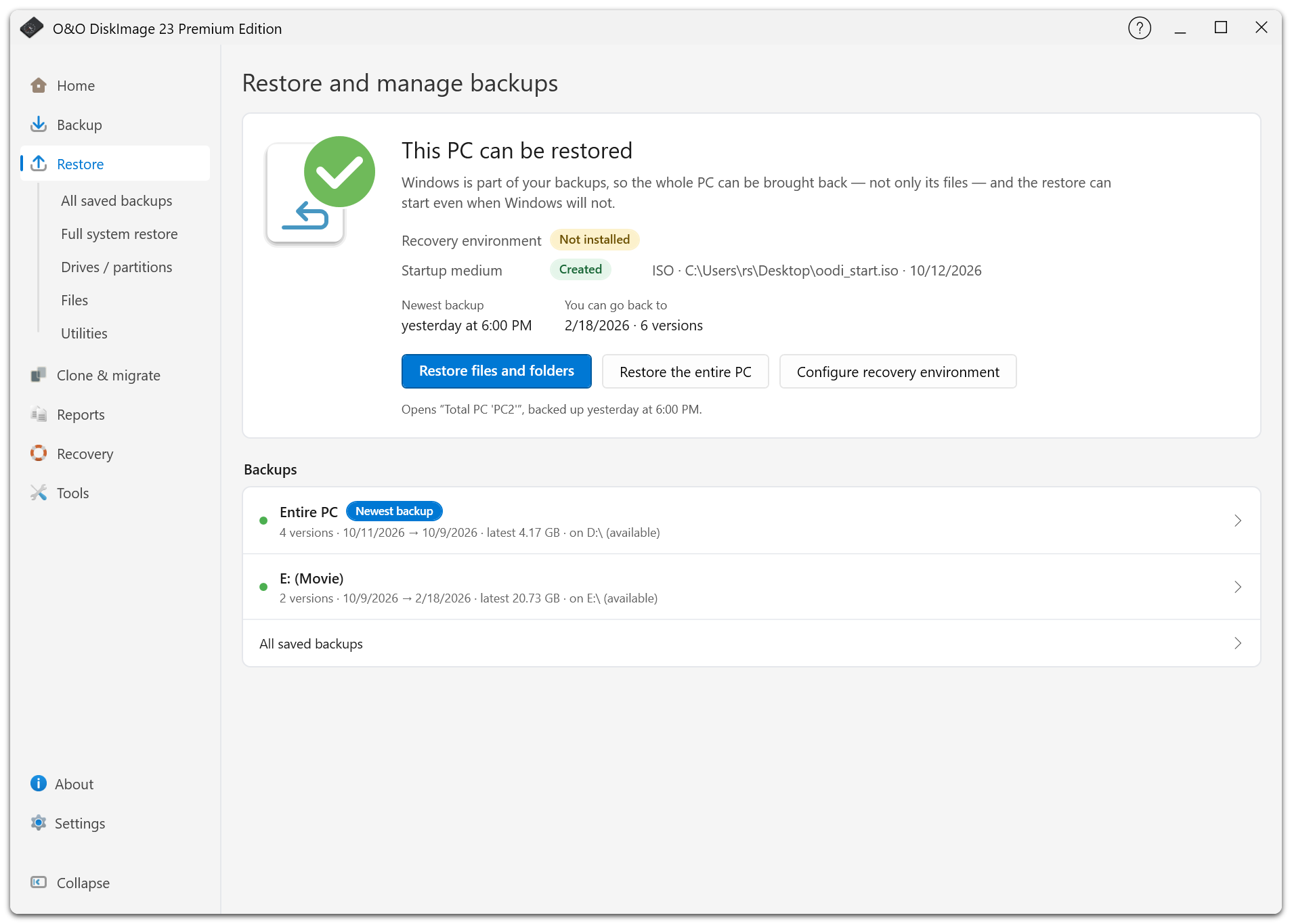Expand the E: (Movie) backup chevron
The height and width of the screenshot is (924, 1292).
[x=1238, y=587]
